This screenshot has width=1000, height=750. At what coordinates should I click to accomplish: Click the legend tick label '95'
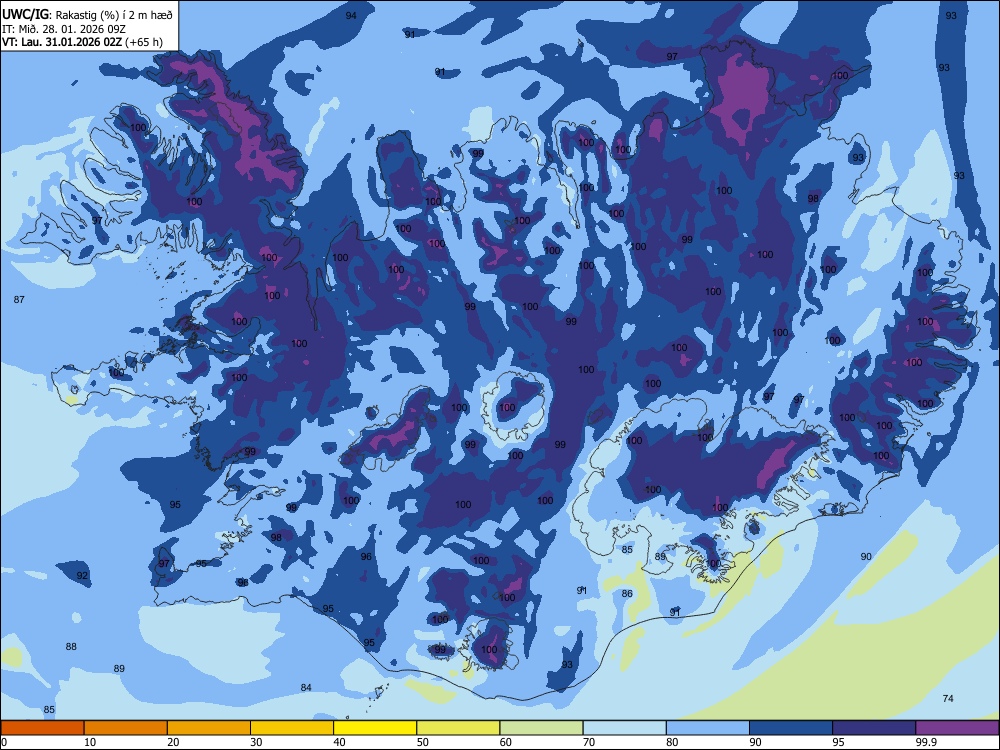[839, 742]
